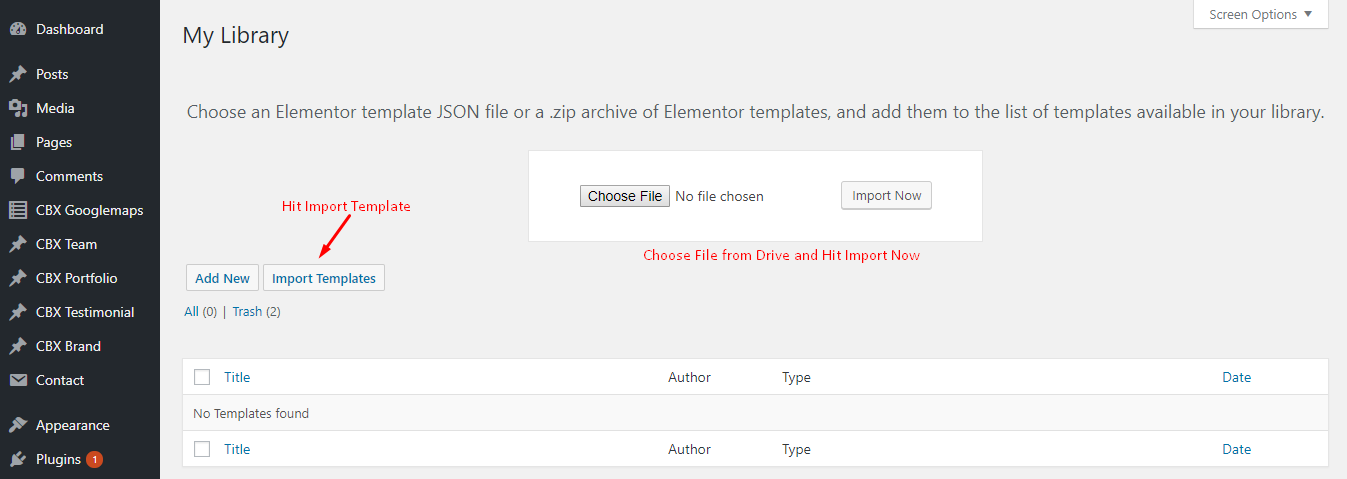Sort templates by Date header
The image size is (1347, 479).
click(x=1236, y=377)
